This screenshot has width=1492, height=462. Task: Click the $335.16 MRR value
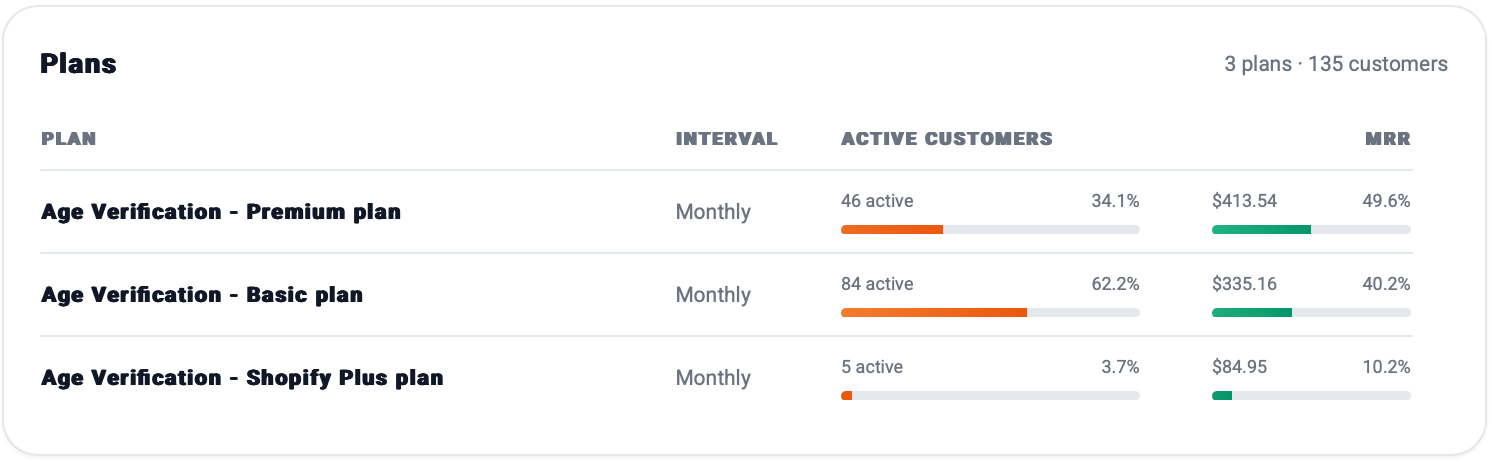1244,284
